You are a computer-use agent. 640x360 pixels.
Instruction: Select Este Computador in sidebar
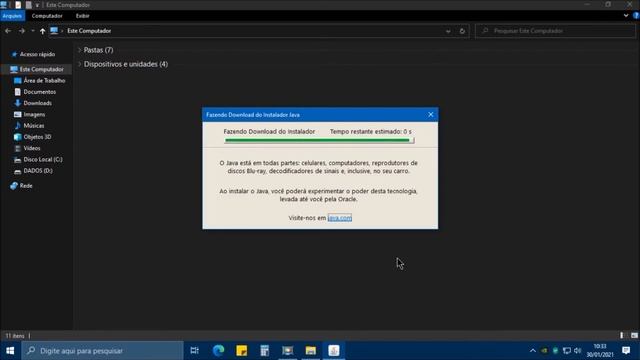[42, 69]
